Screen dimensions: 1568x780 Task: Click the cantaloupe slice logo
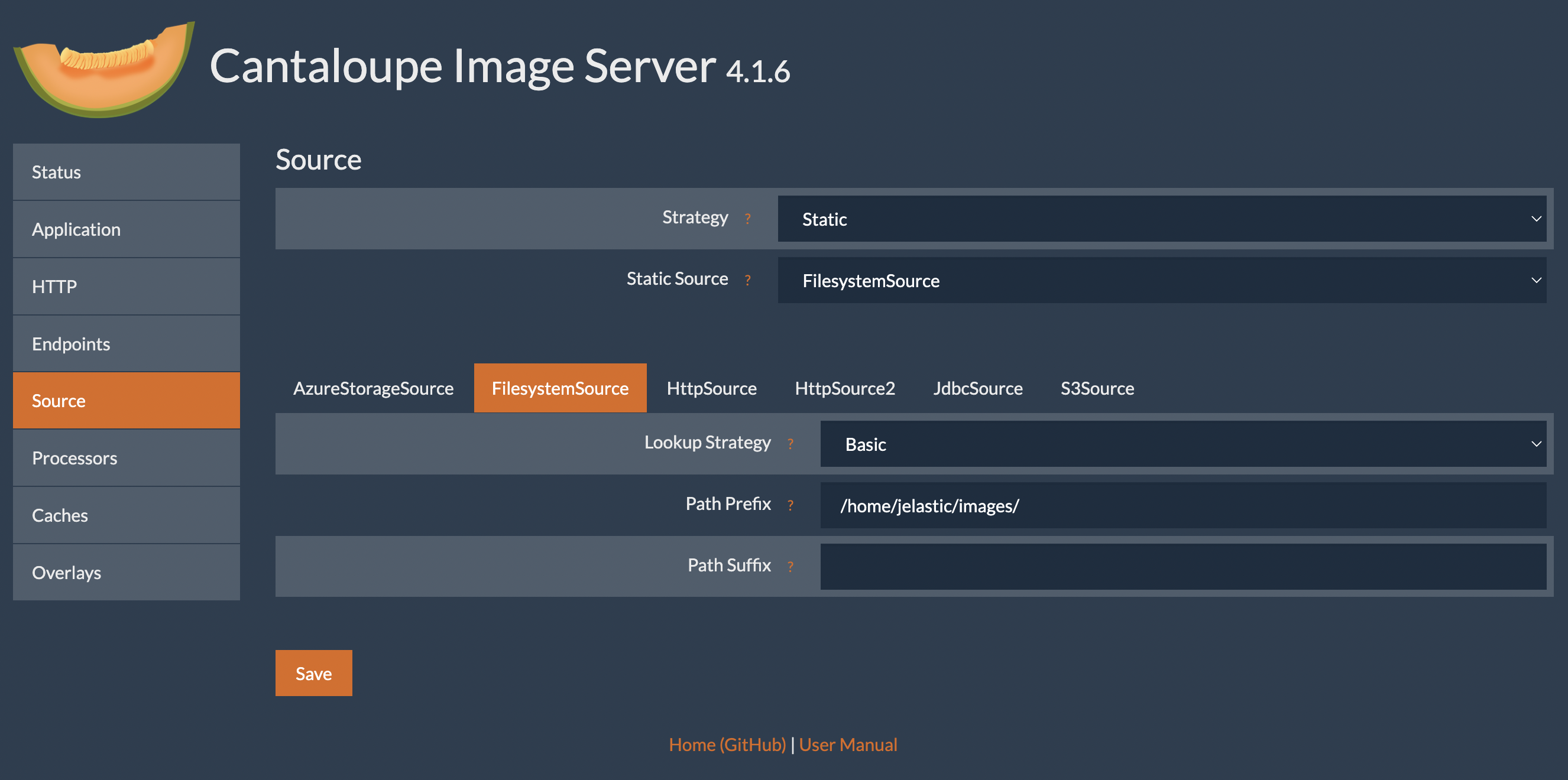[104, 69]
